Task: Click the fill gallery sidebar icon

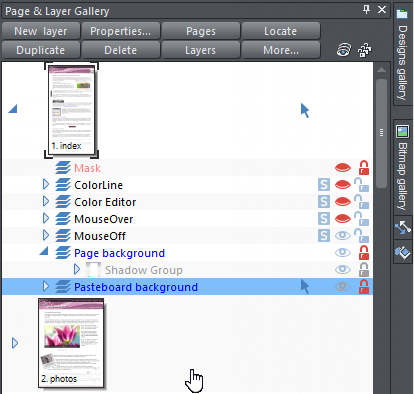Action: (403, 252)
